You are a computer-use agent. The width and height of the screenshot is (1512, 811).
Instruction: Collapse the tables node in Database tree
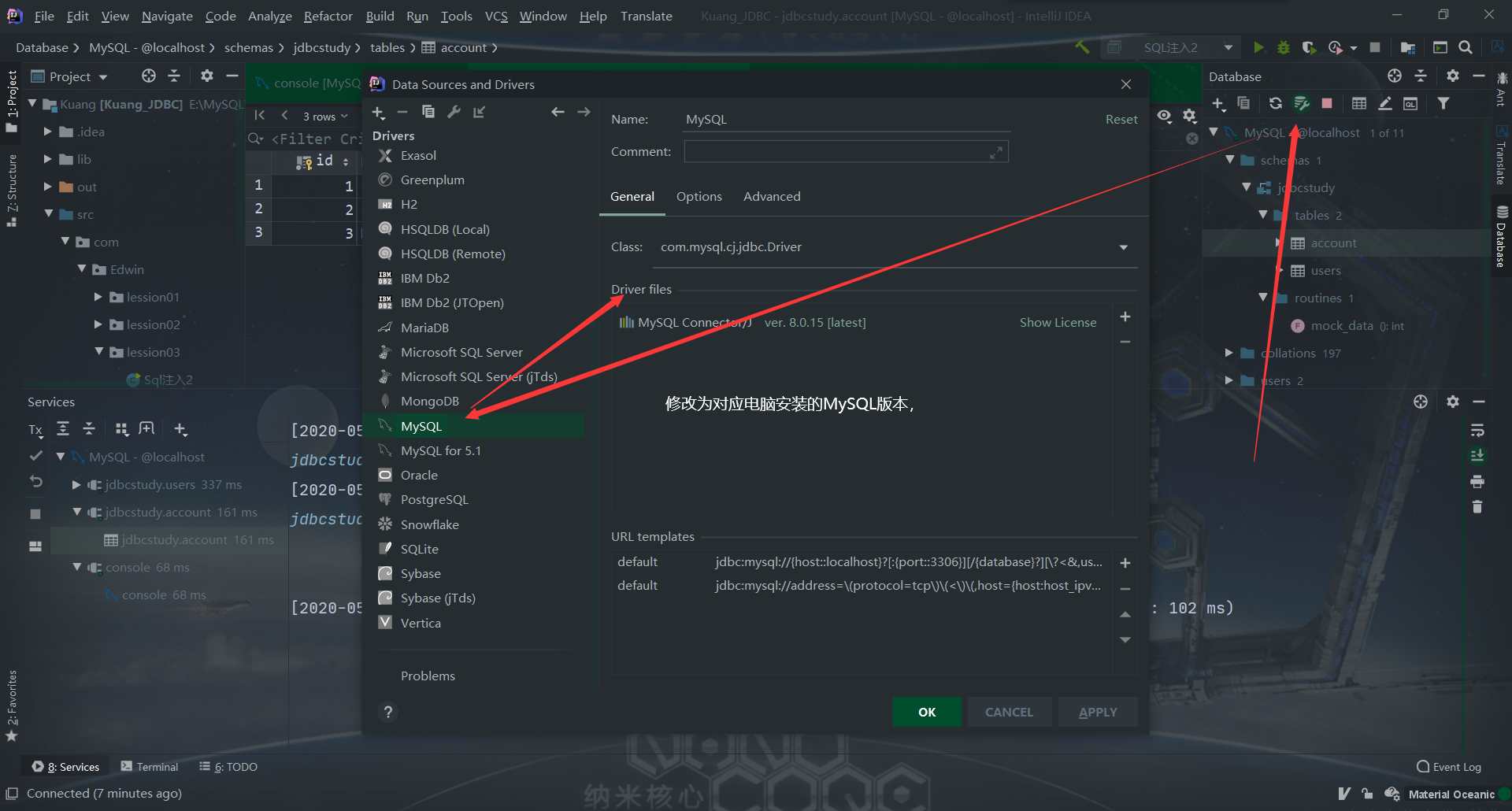click(1263, 215)
